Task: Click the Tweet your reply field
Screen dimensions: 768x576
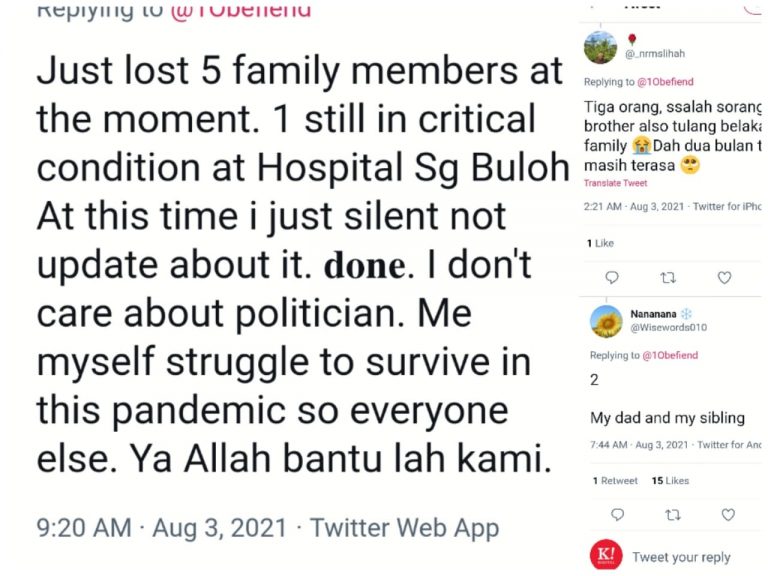Action: 681,557
